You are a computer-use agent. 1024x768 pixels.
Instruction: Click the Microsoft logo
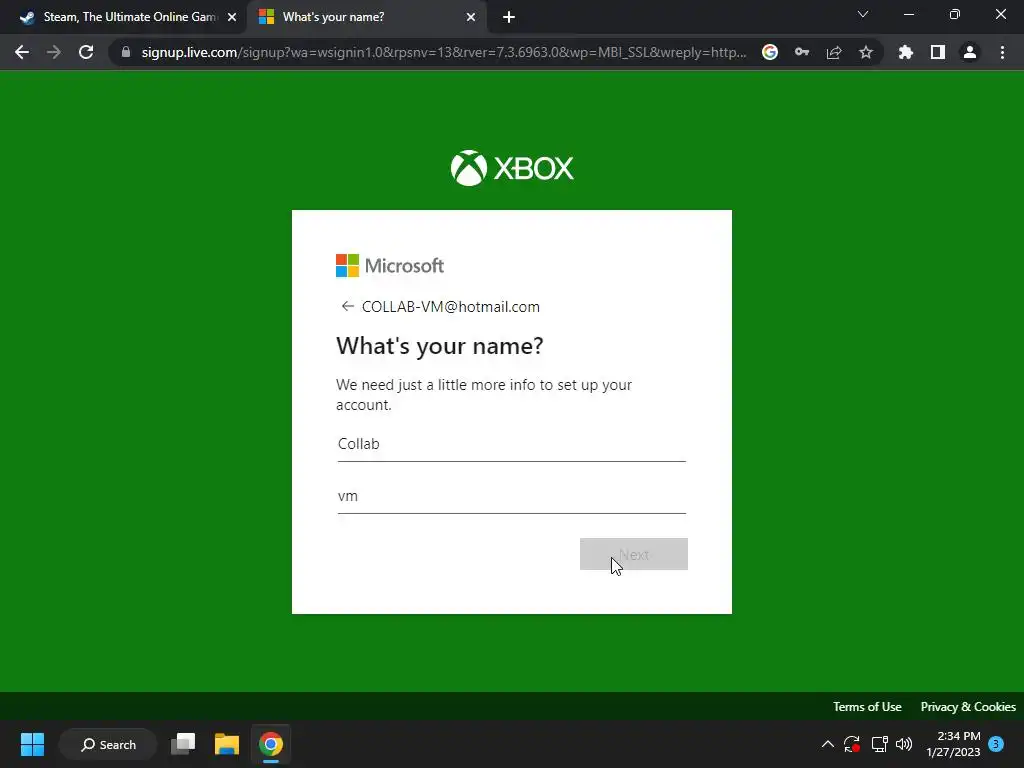390,266
